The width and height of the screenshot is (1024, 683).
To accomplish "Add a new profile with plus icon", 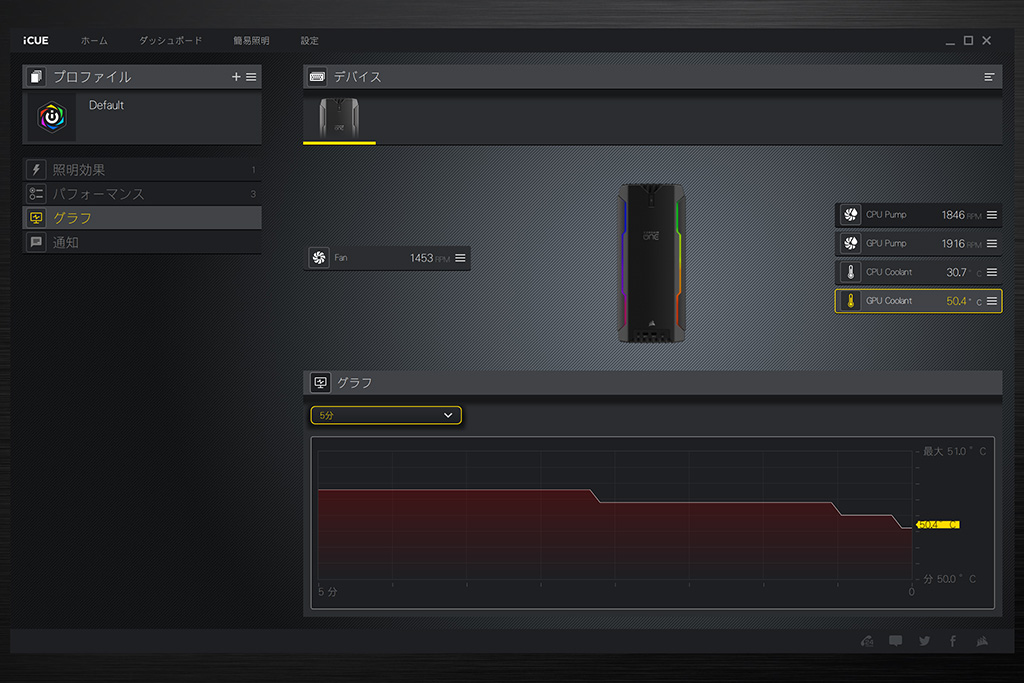I will (x=236, y=77).
